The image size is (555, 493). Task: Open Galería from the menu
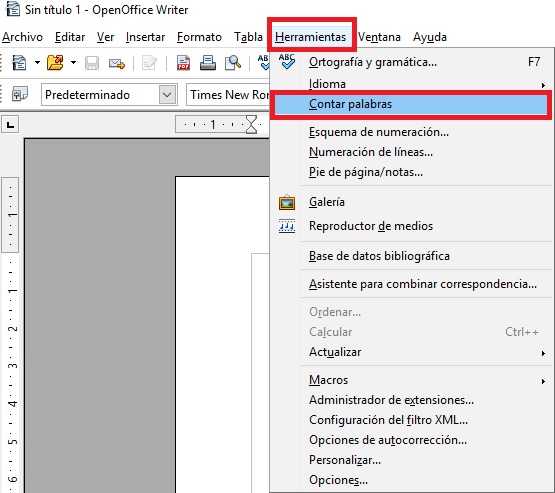411,202
